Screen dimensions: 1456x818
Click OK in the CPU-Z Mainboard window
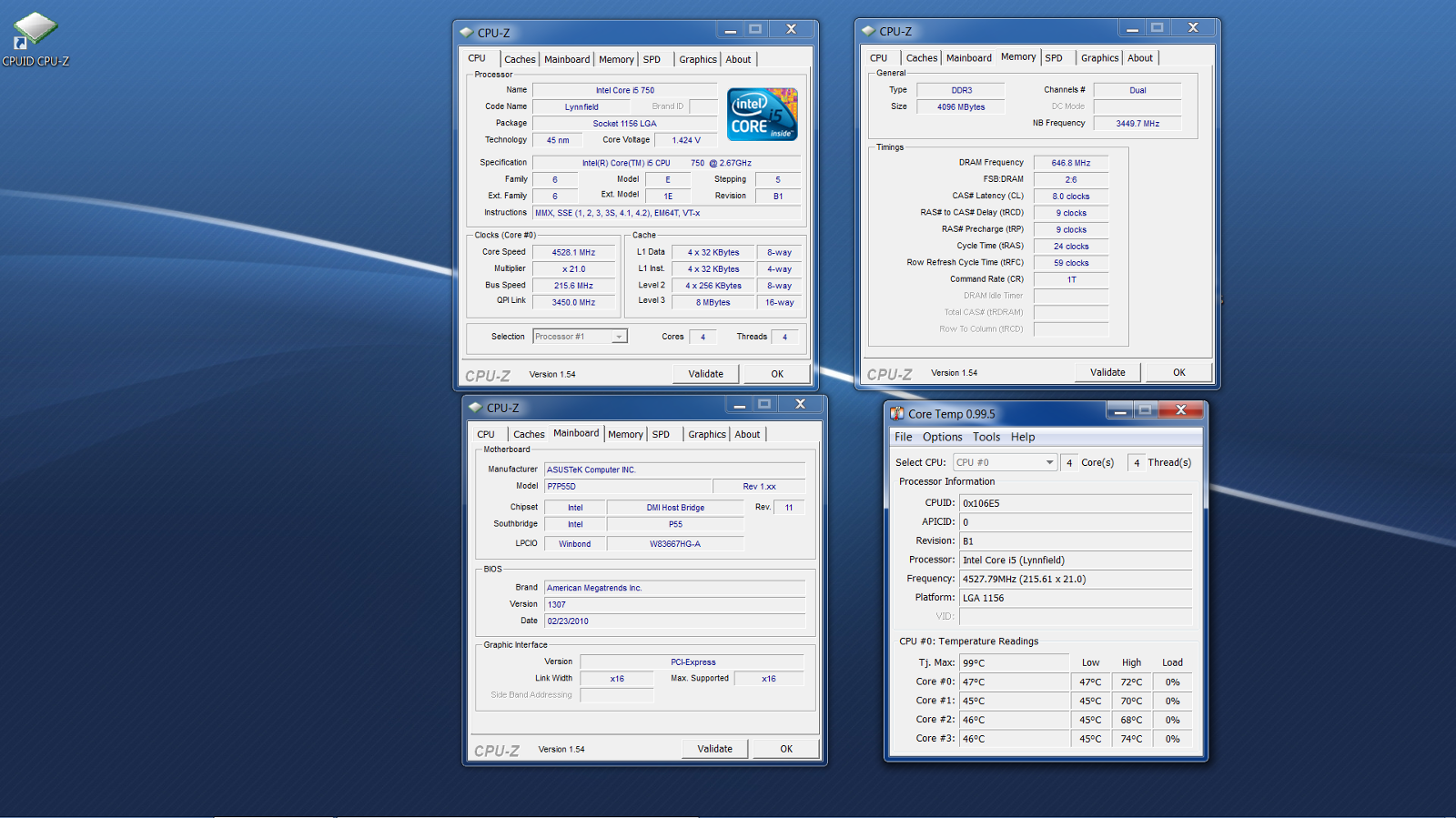[786, 749]
